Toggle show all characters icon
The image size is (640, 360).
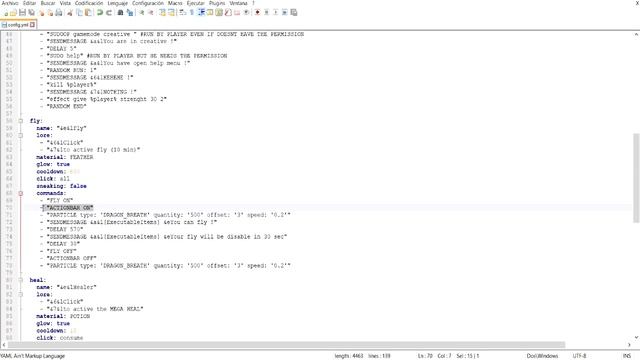(191, 13)
